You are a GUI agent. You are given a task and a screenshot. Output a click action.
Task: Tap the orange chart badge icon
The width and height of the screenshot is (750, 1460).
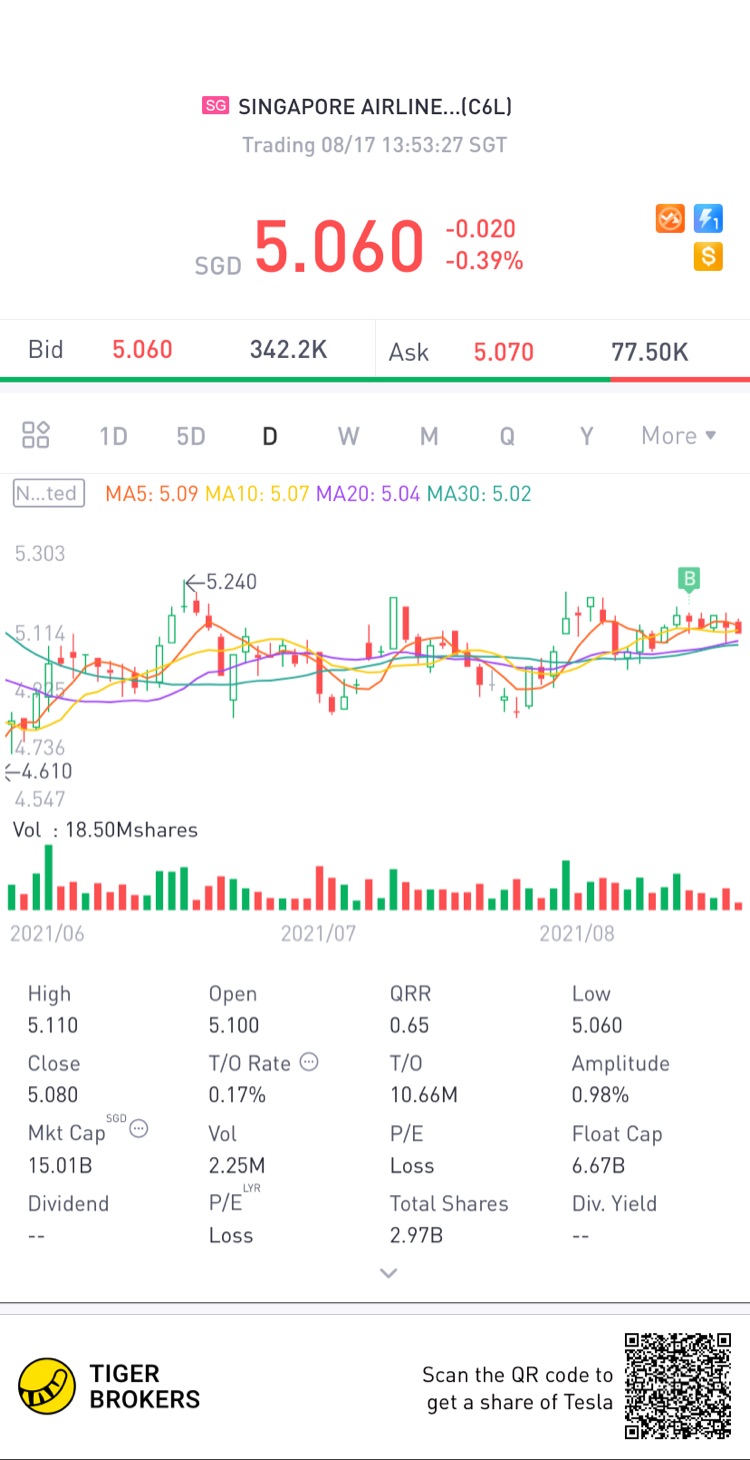click(670, 218)
